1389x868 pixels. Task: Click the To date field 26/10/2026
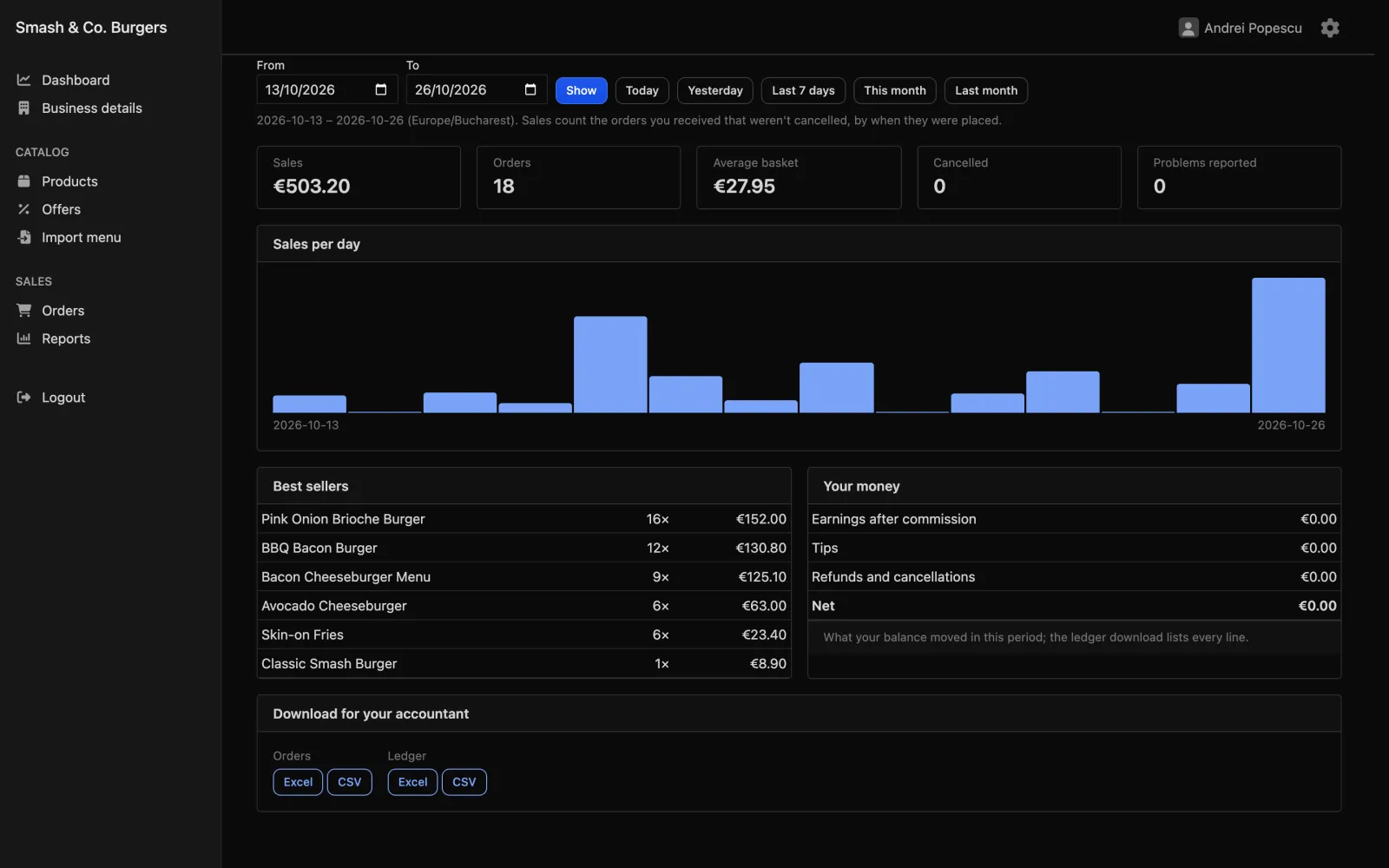(x=477, y=89)
